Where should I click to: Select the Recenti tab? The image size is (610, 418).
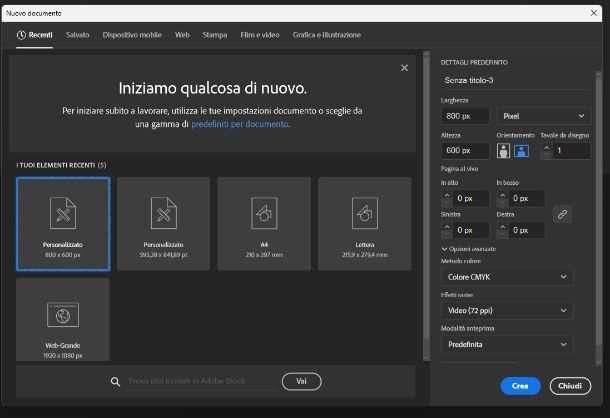point(35,35)
